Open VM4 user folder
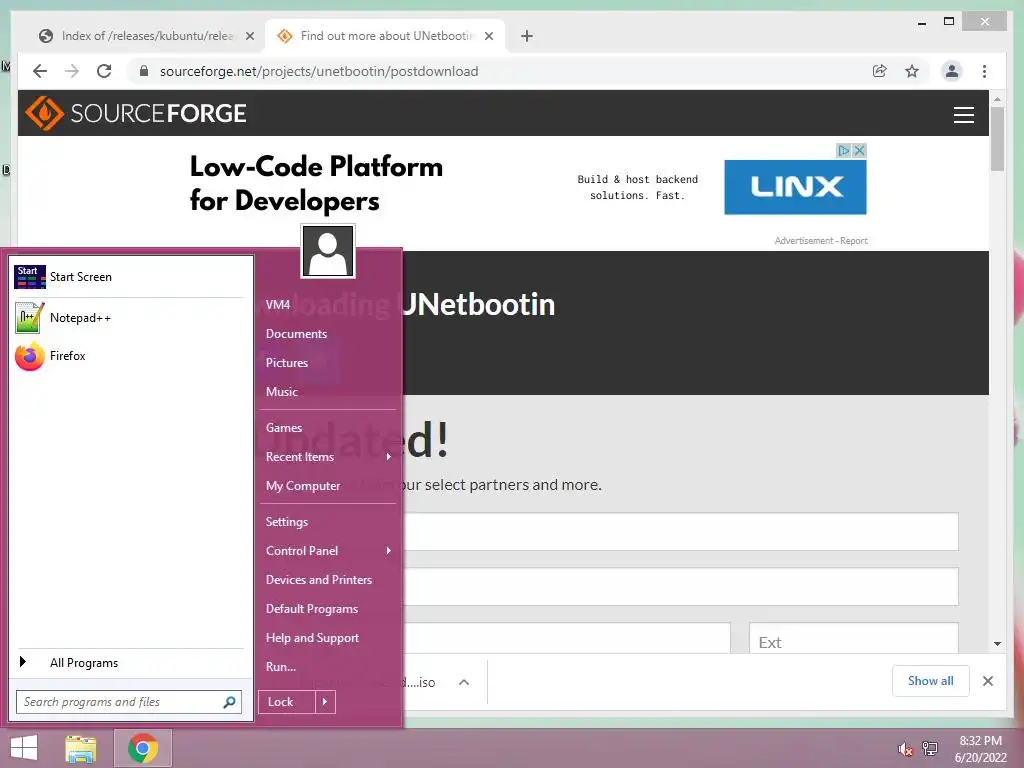1024x768 pixels. coord(328,305)
